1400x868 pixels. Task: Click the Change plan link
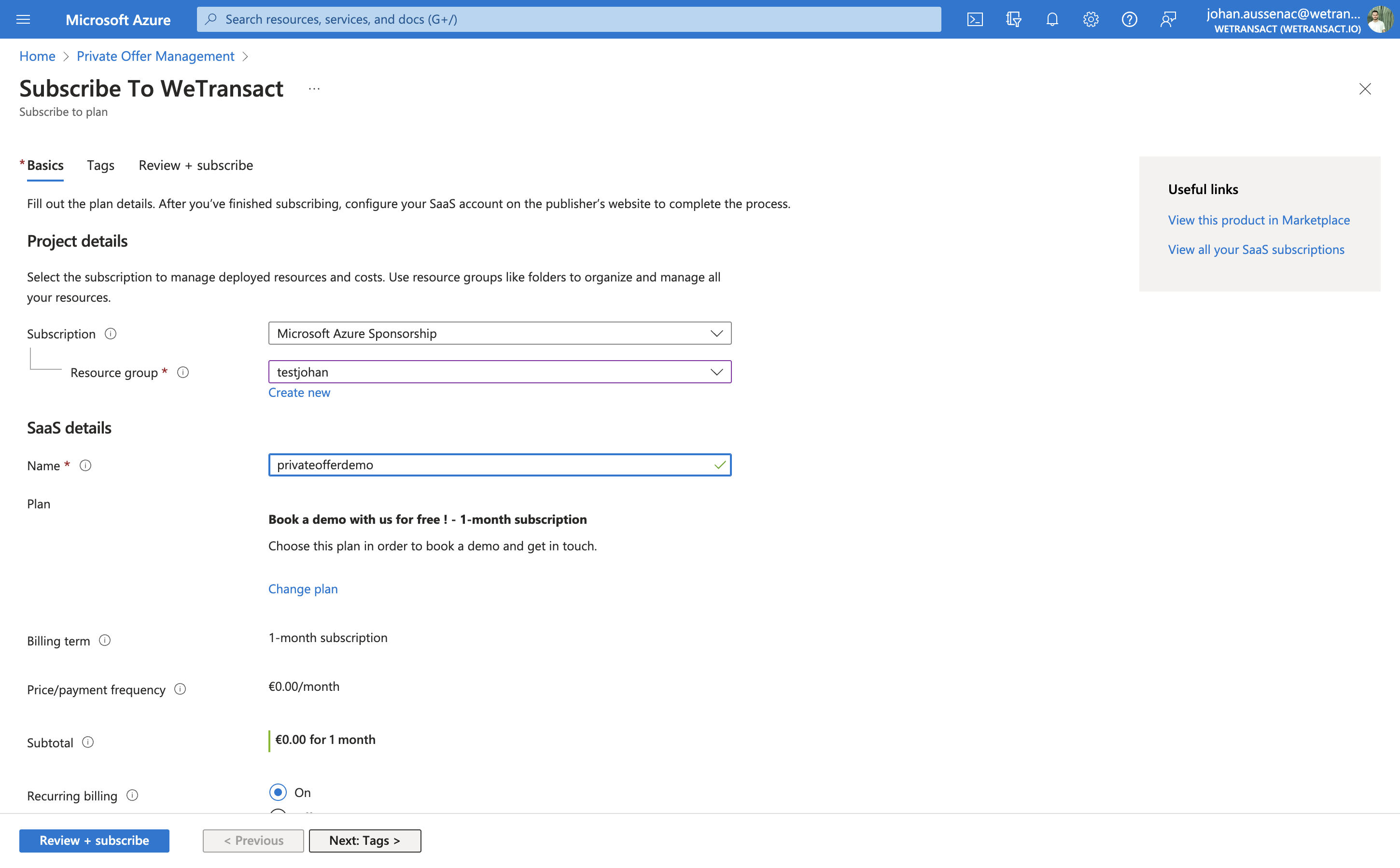pos(303,589)
